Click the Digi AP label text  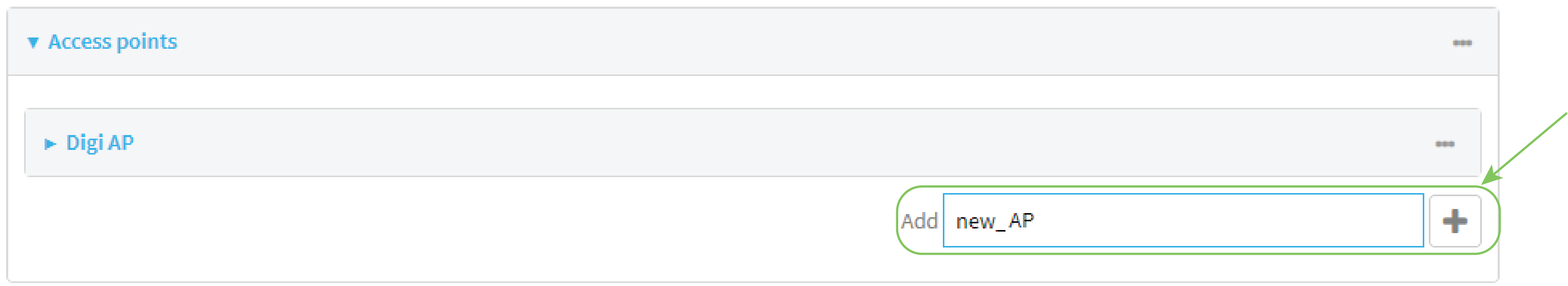click(x=100, y=143)
